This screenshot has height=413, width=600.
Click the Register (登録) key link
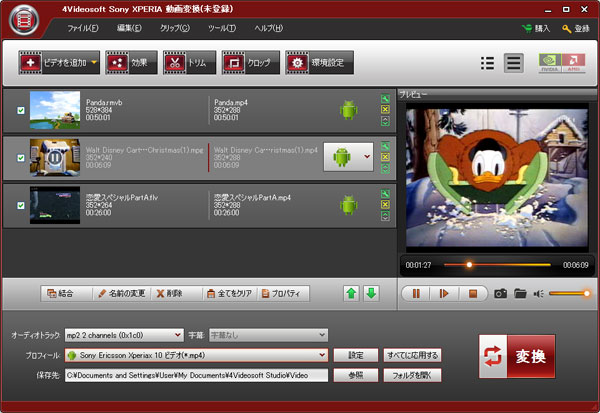[x=576, y=29]
